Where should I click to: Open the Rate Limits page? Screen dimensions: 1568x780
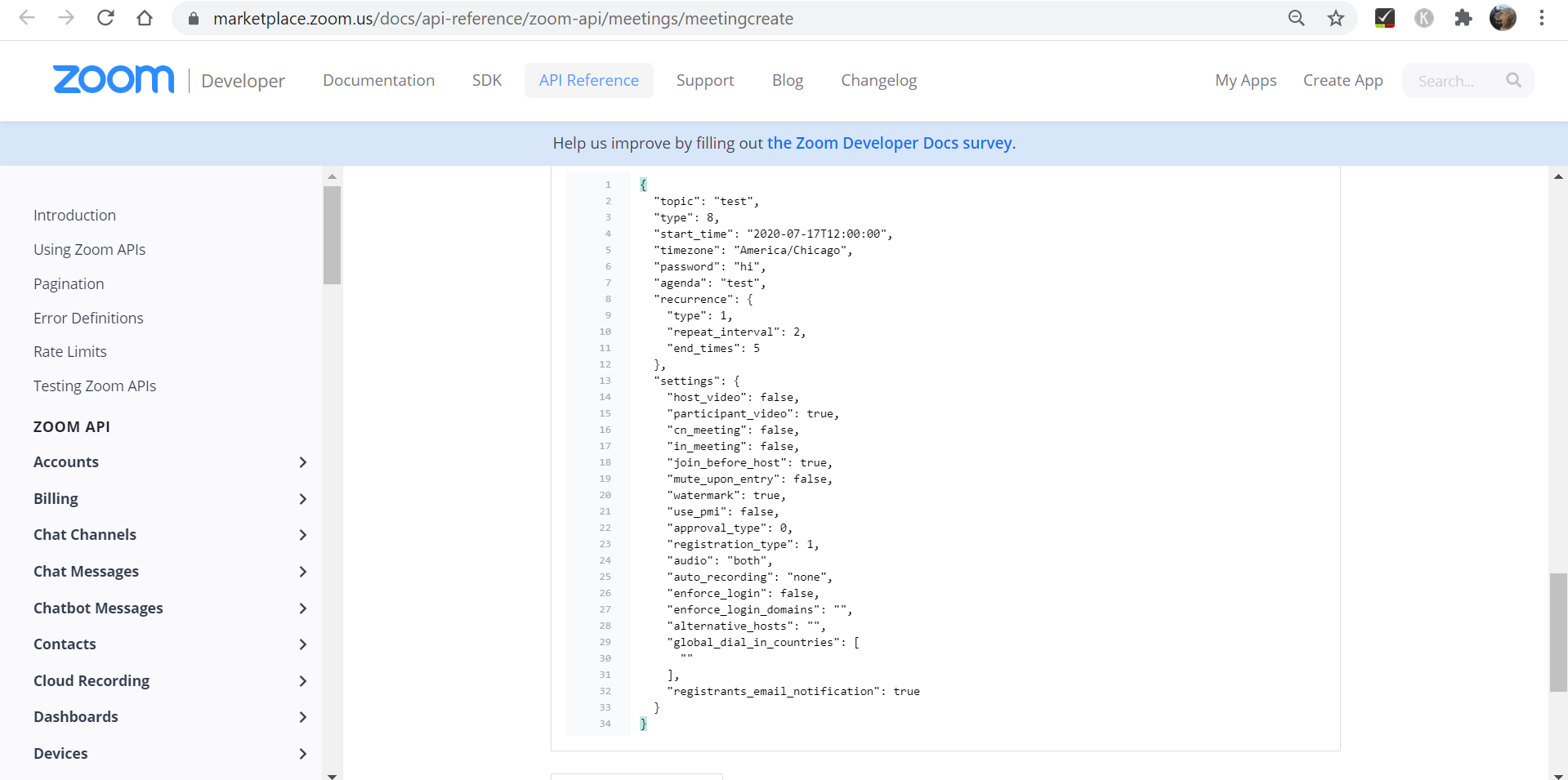tap(70, 351)
